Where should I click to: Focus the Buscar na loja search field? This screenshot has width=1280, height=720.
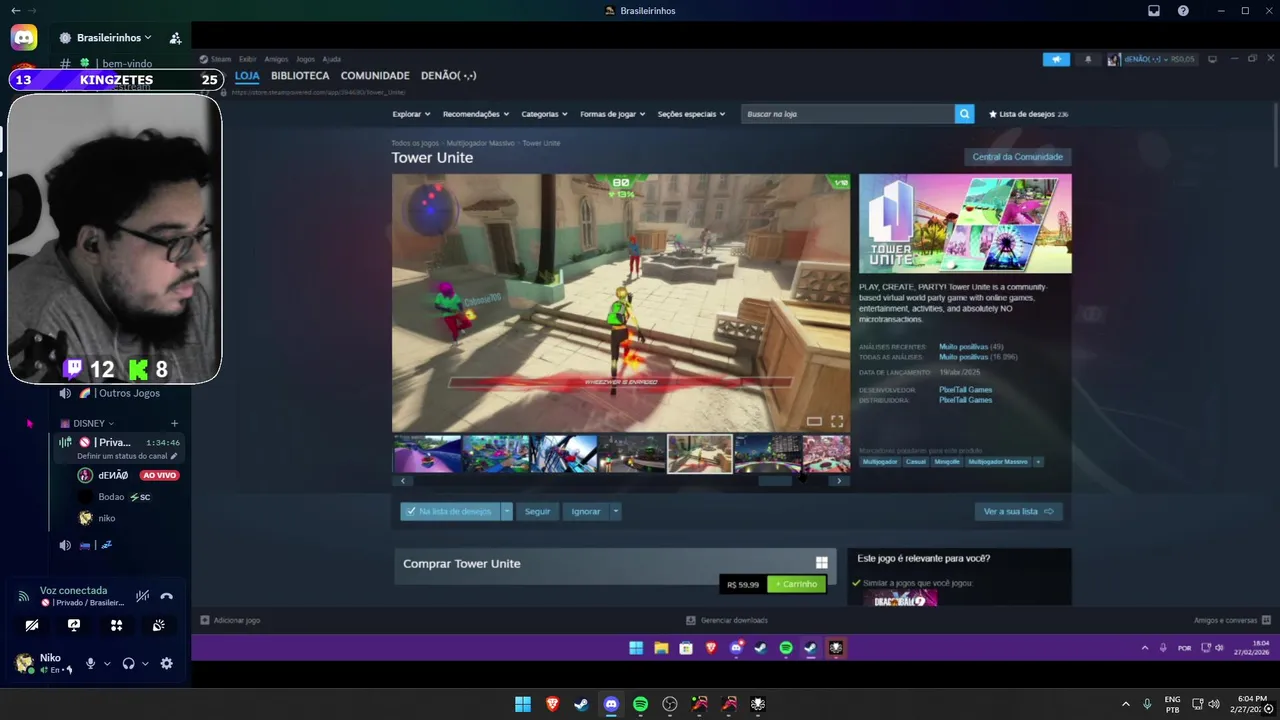pyautogui.click(x=848, y=114)
